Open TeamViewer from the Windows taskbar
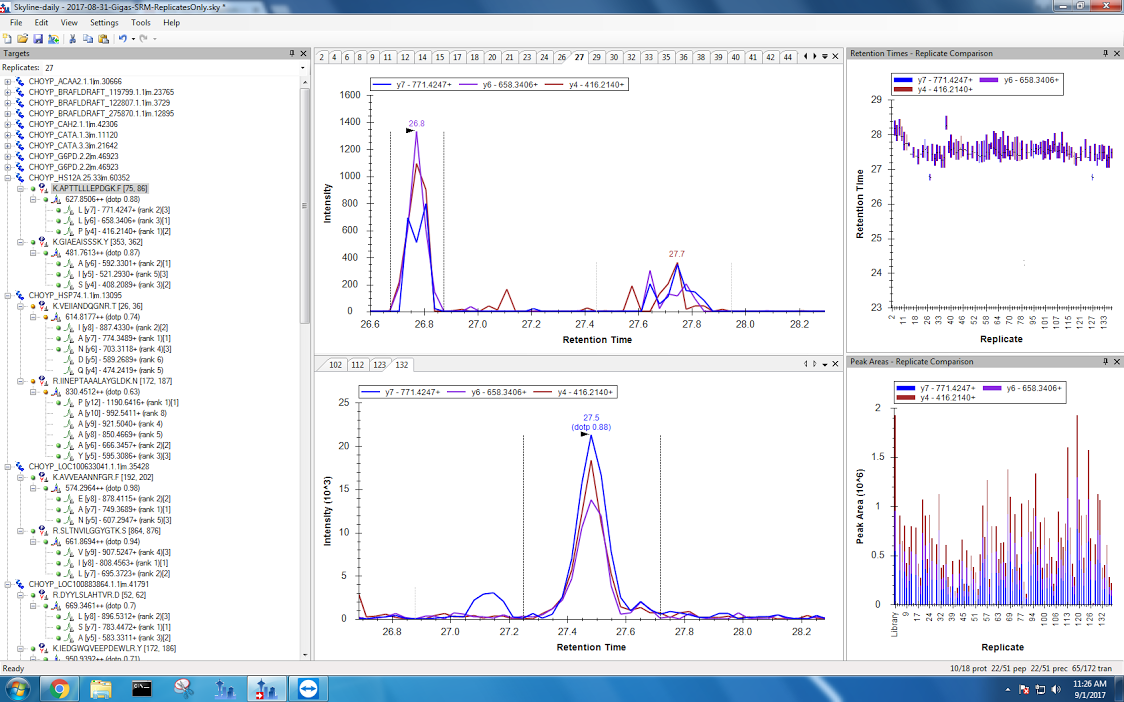This screenshot has height=702, width=1124. (304, 688)
